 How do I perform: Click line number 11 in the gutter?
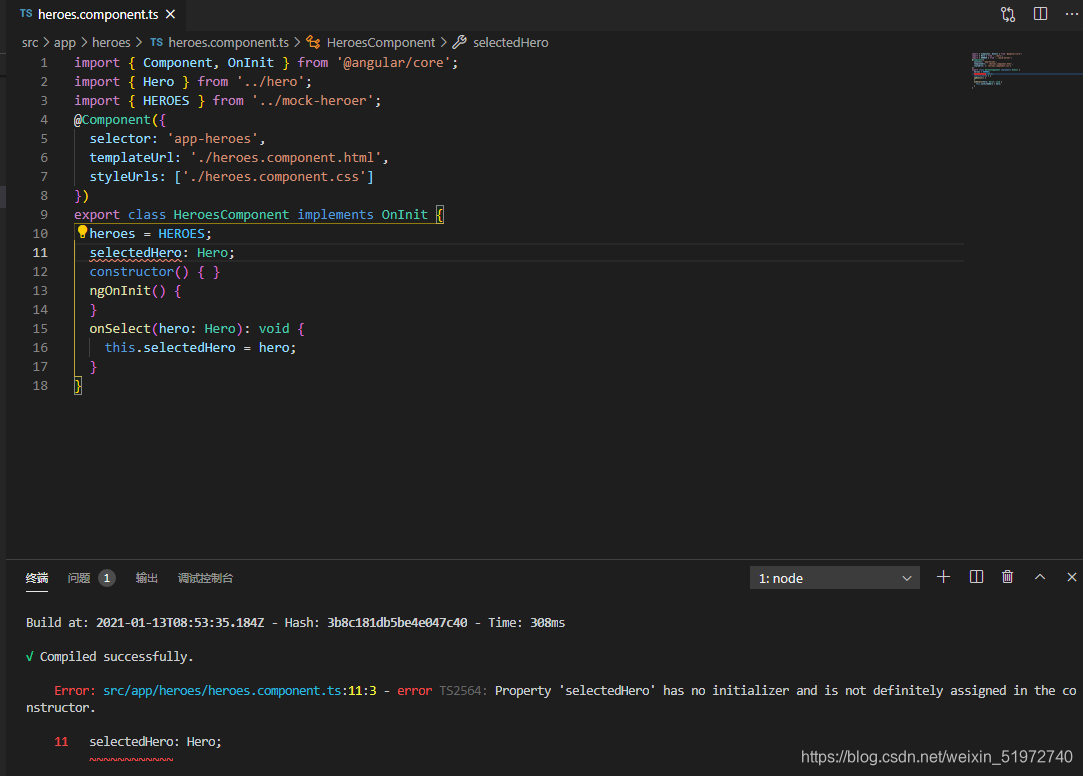[x=40, y=253]
